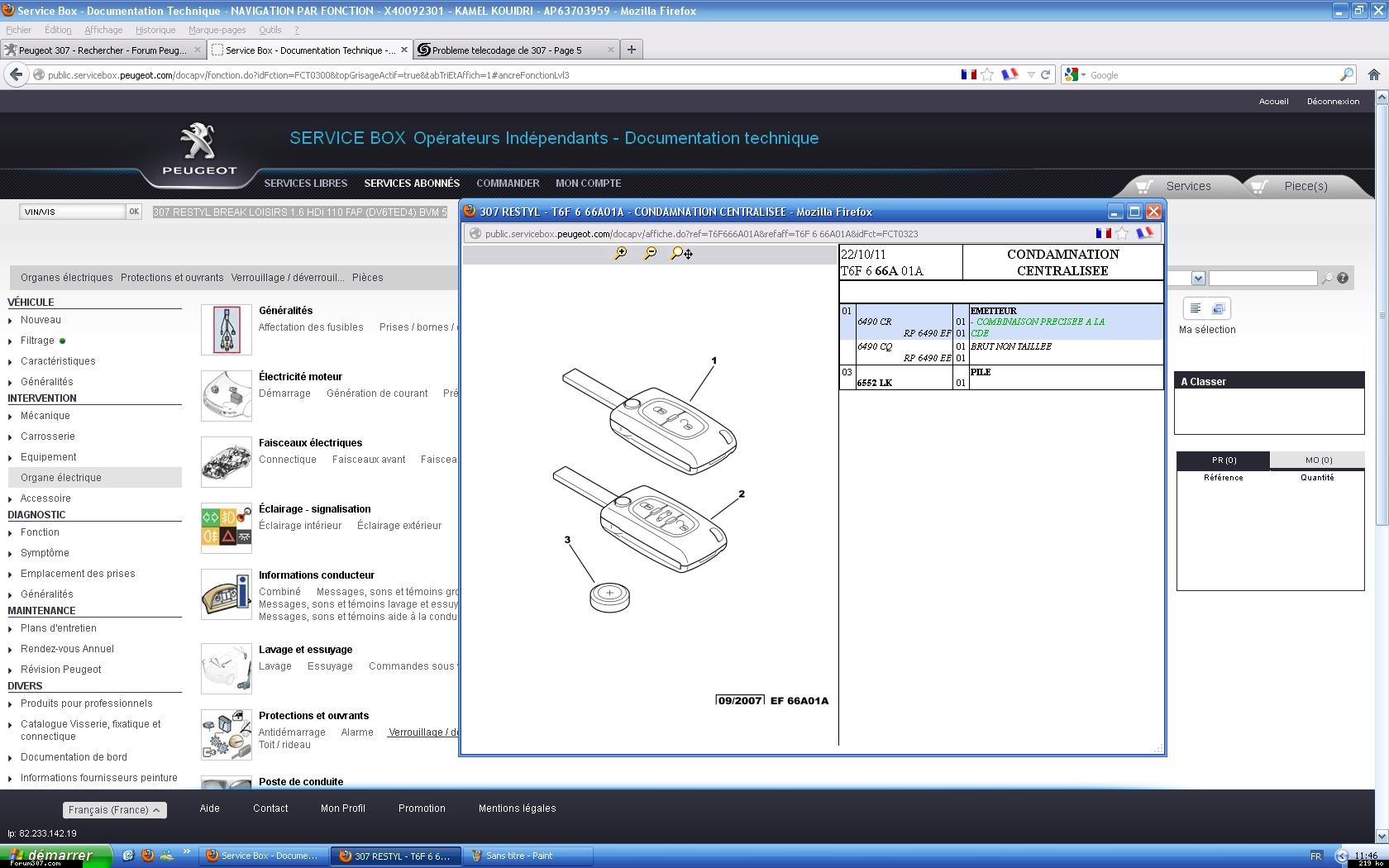Open the Français (France) language dropdown

(x=115, y=810)
